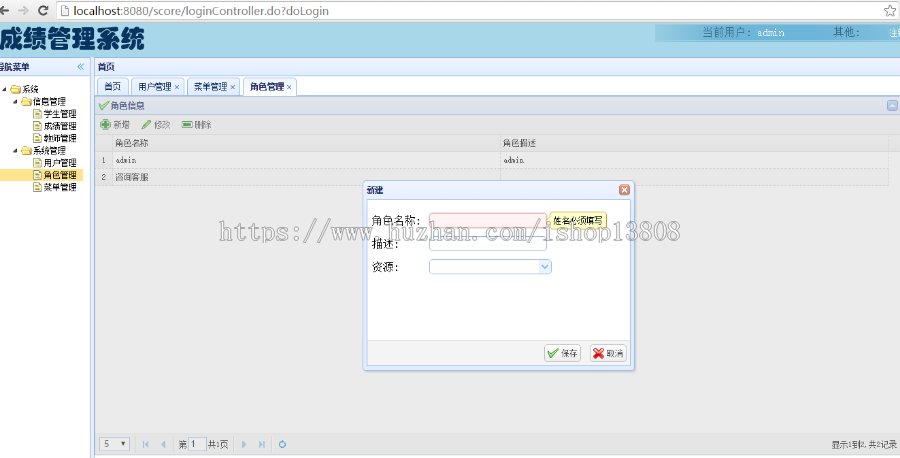
Task: Open the page size dropdown
Action: pos(115,444)
